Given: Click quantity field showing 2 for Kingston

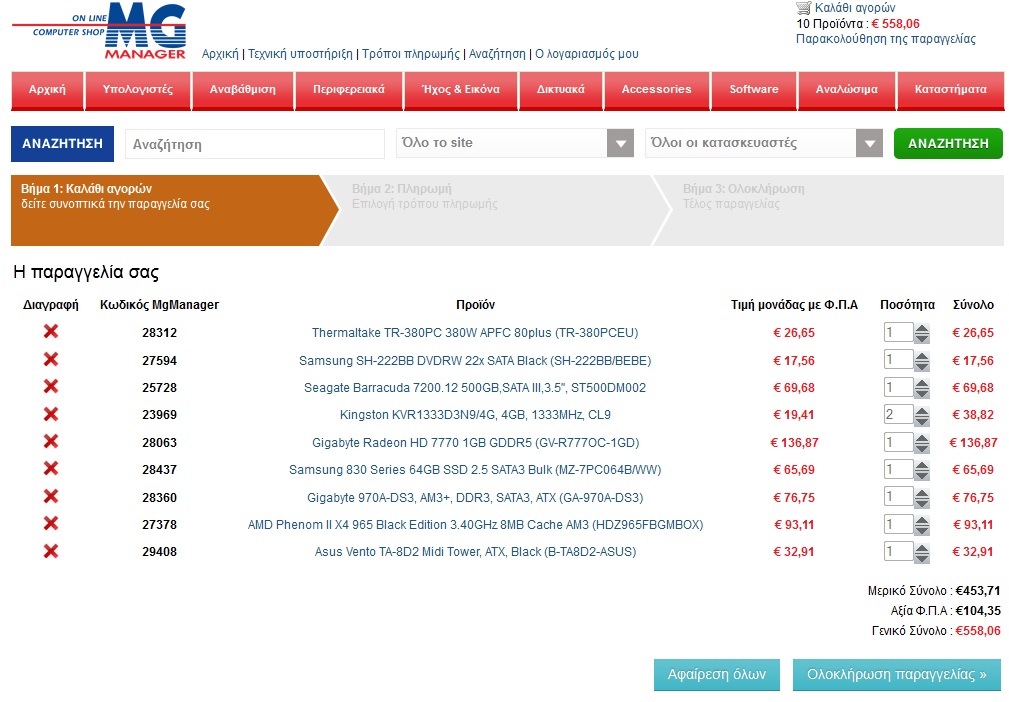Looking at the screenshot, I should coord(898,414).
